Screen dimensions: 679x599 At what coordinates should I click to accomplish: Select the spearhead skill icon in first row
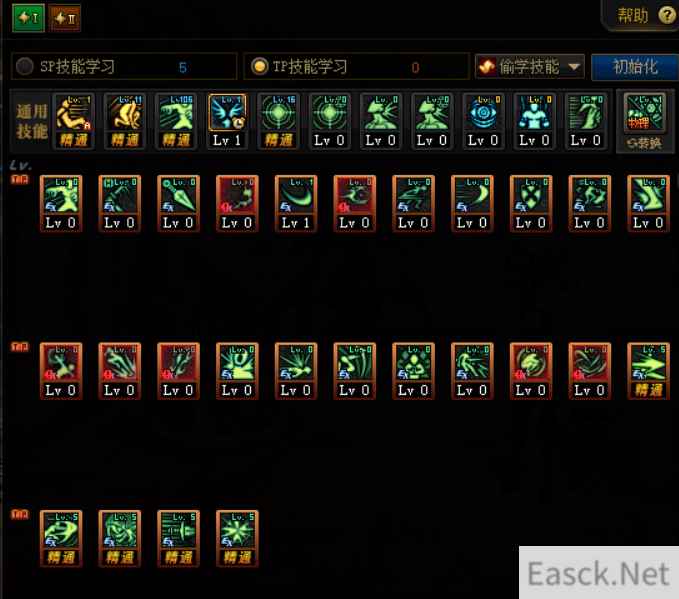(178, 203)
